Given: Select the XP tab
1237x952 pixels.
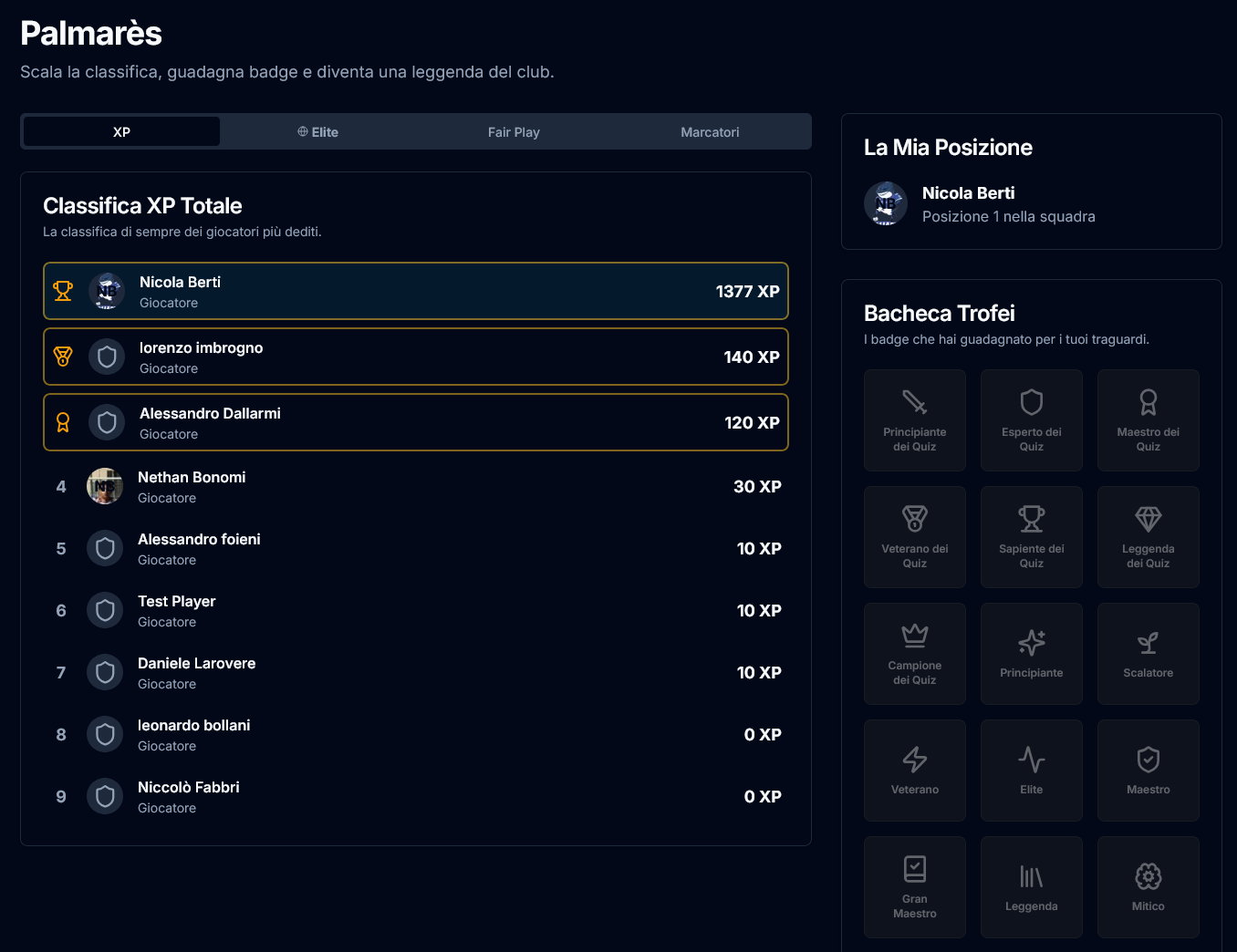Looking at the screenshot, I should (x=121, y=132).
